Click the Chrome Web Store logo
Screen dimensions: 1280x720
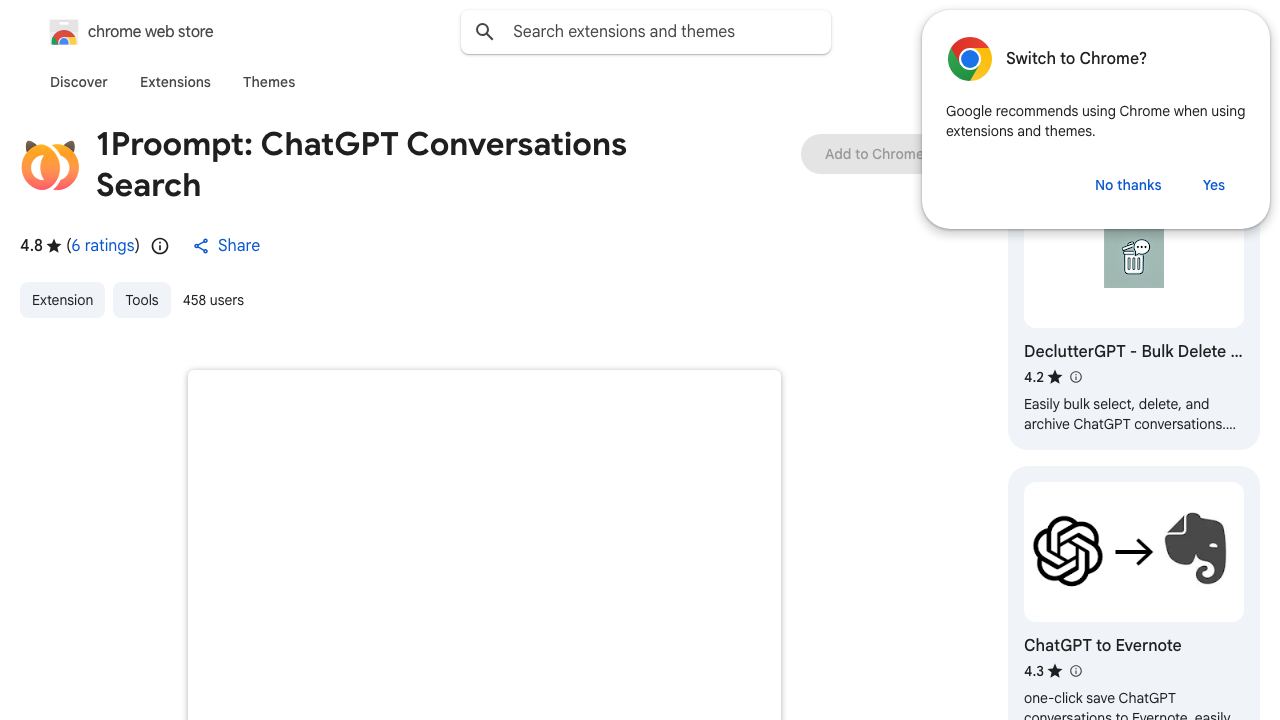coord(64,32)
